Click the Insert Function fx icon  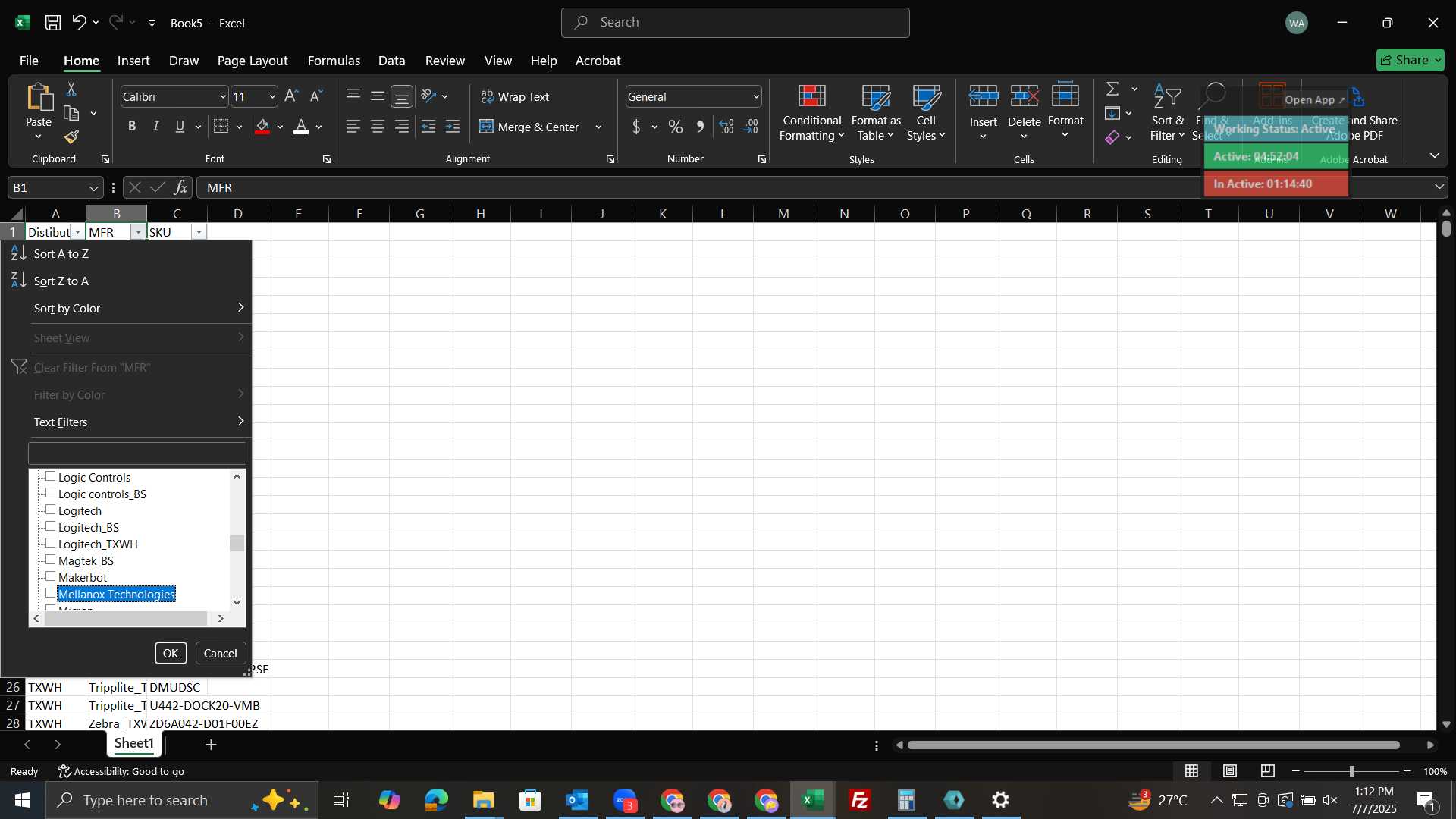[x=180, y=187]
